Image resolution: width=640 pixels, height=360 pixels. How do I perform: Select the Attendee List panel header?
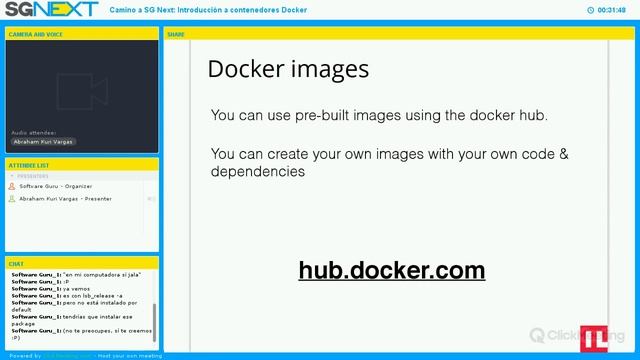pyautogui.click(x=82, y=165)
